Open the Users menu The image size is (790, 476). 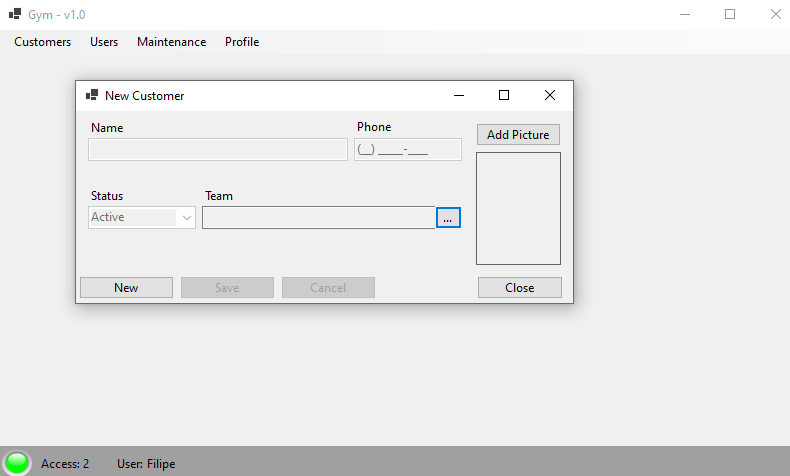(x=104, y=42)
